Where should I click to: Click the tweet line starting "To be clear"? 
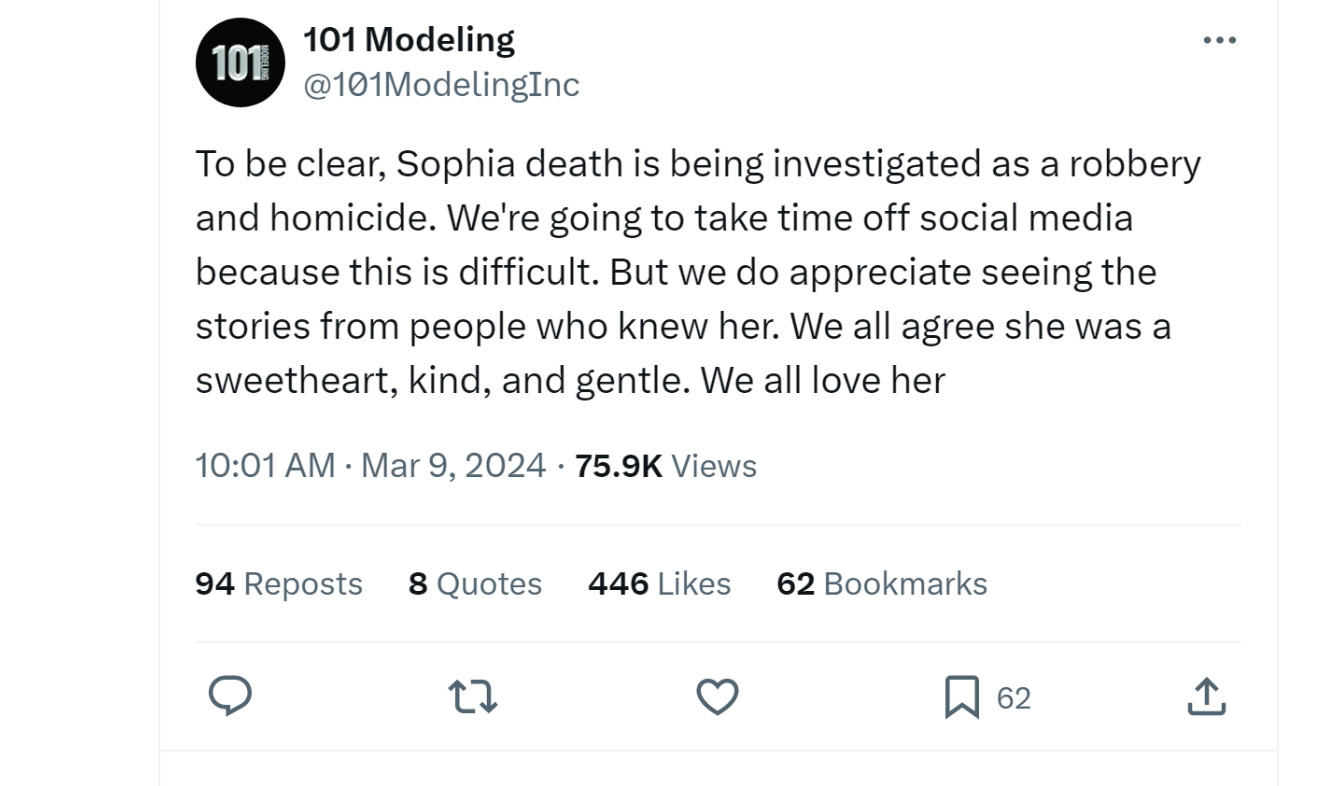click(x=697, y=164)
